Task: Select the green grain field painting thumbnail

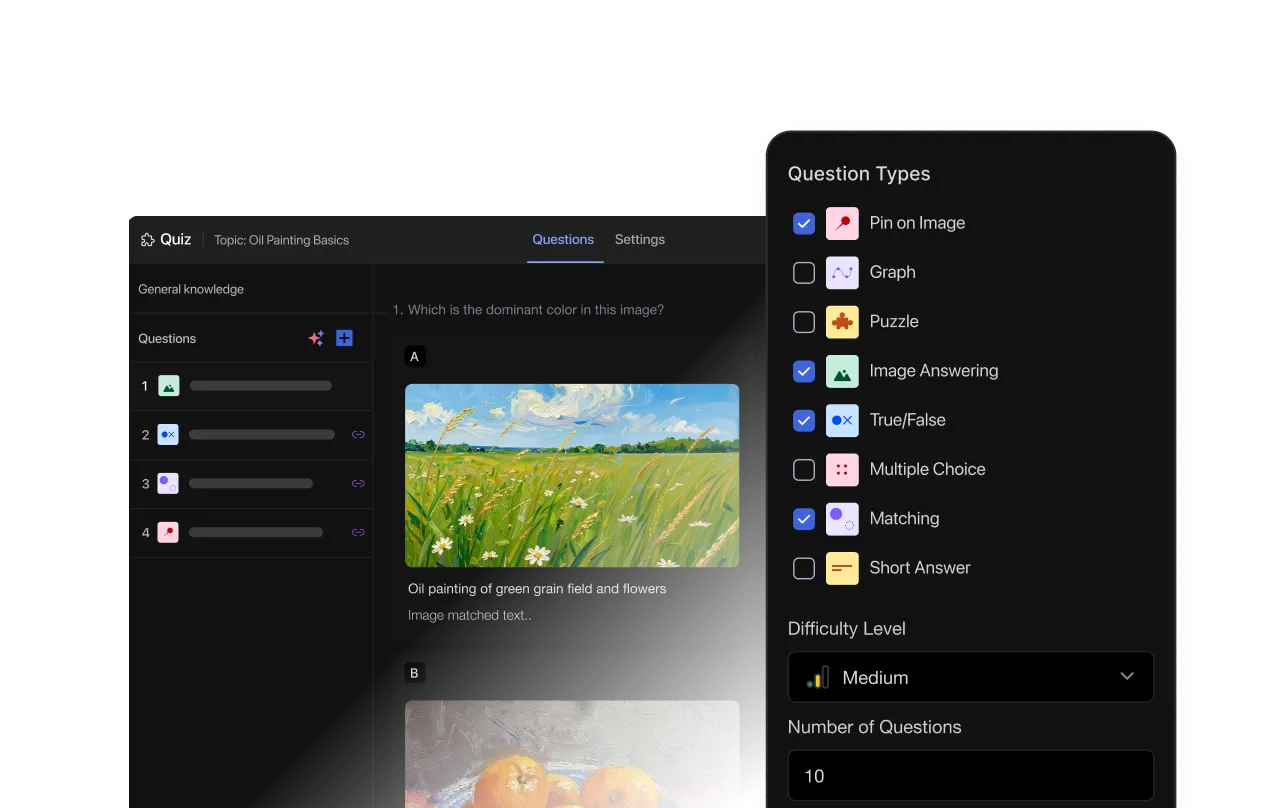Action: 572,476
